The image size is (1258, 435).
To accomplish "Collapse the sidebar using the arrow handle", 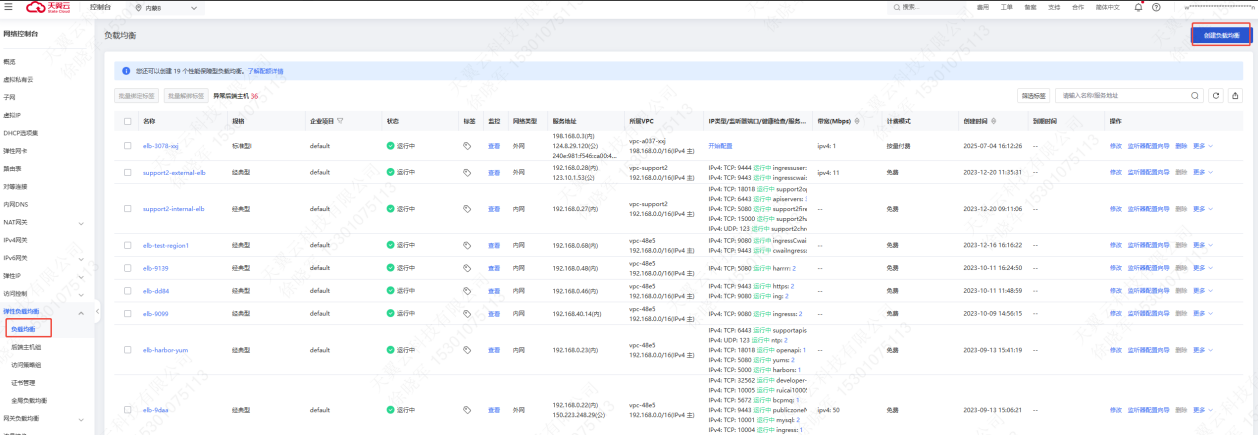I will tap(97, 313).
